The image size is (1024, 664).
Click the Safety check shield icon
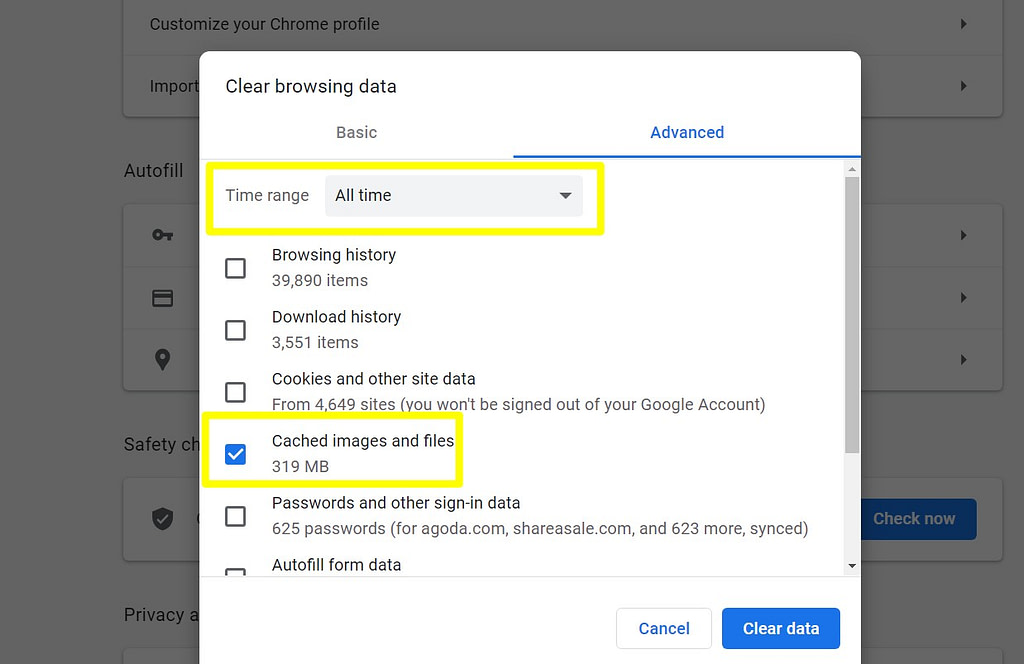pyautogui.click(x=162, y=519)
